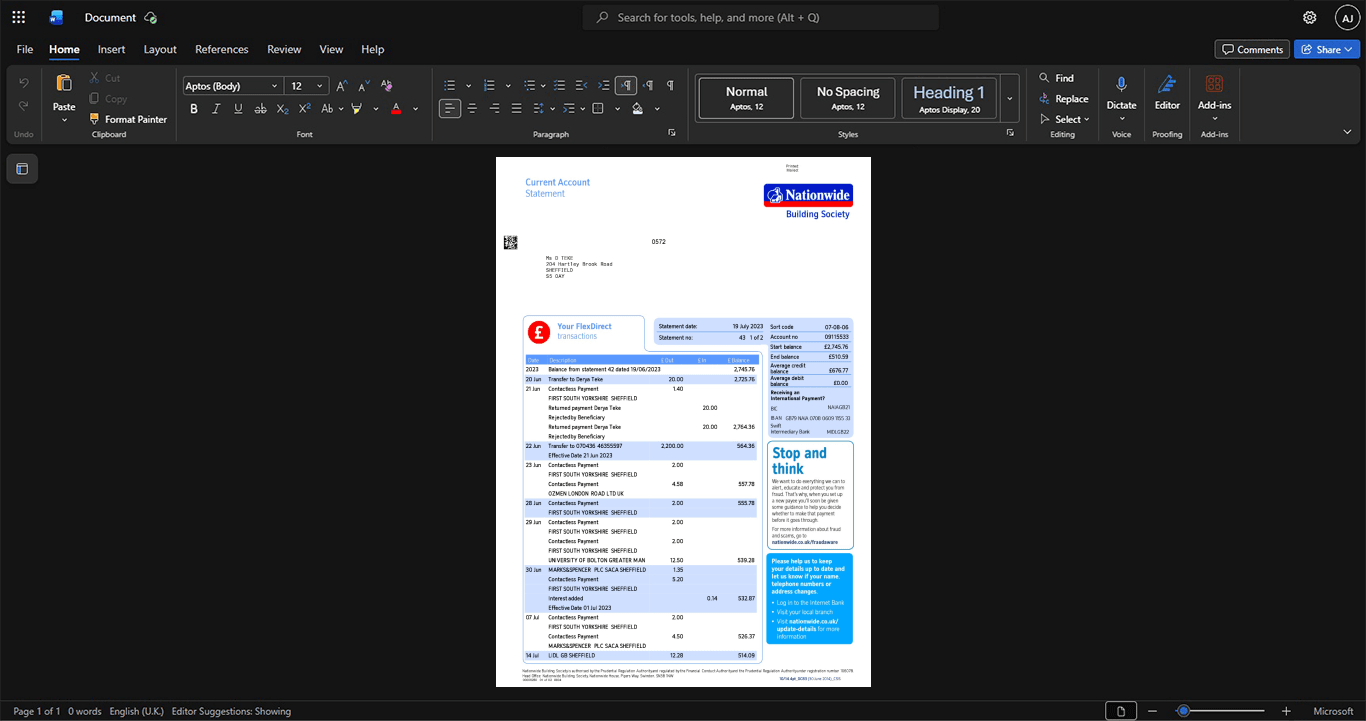
Task: Toggle show paragraph marks
Action: [670, 86]
